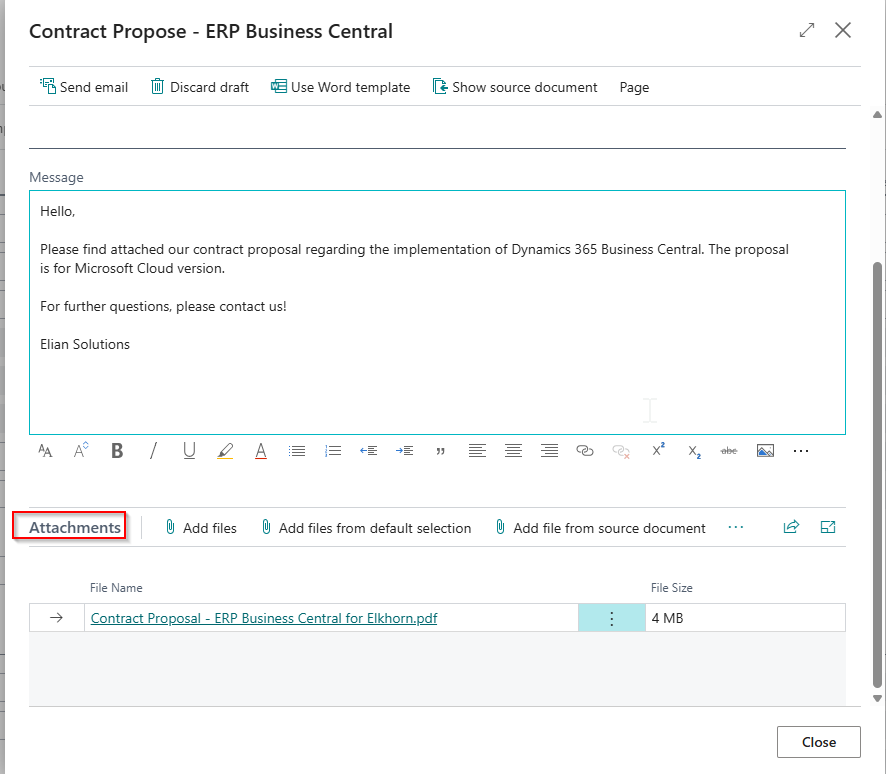Toggle underline formatting
The height and width of the screenshot is (774, 886).
pyautogui.click(x=189, y=451)
